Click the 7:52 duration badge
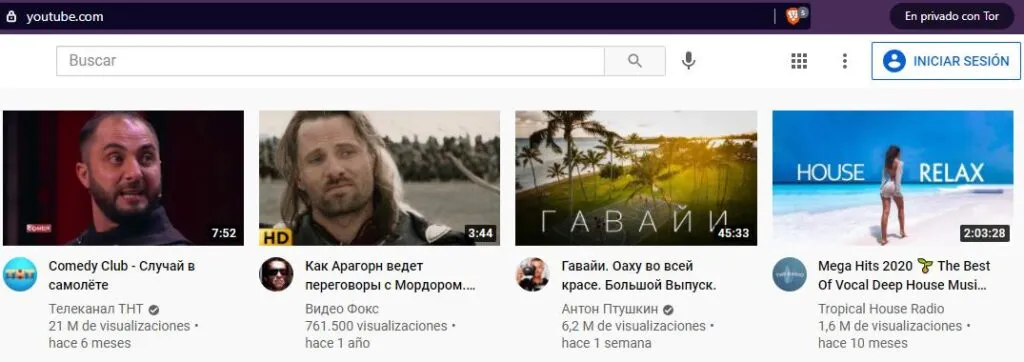This screenshot has height=362, width=1024. coord(224,233)
